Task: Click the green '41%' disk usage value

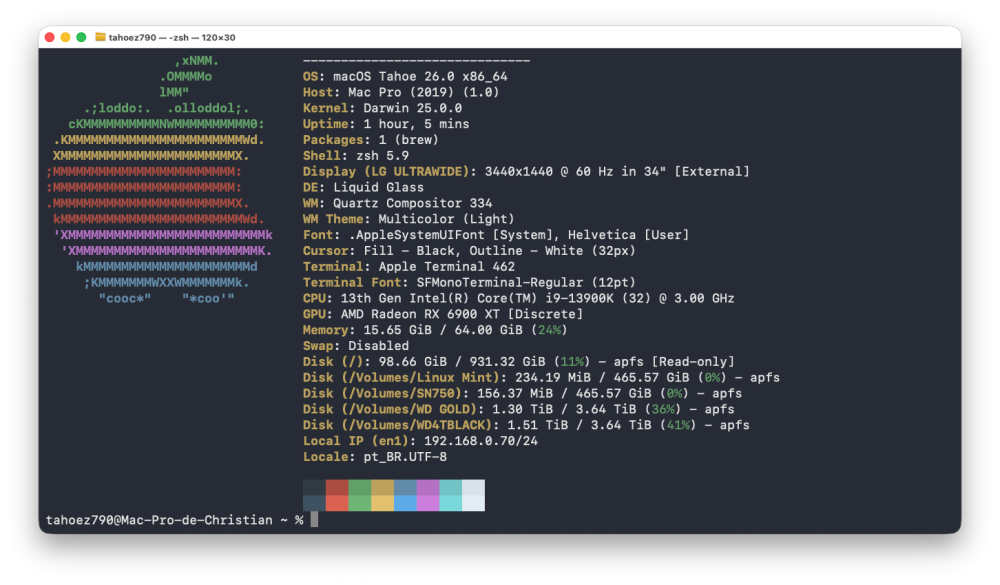Action: 678,425
